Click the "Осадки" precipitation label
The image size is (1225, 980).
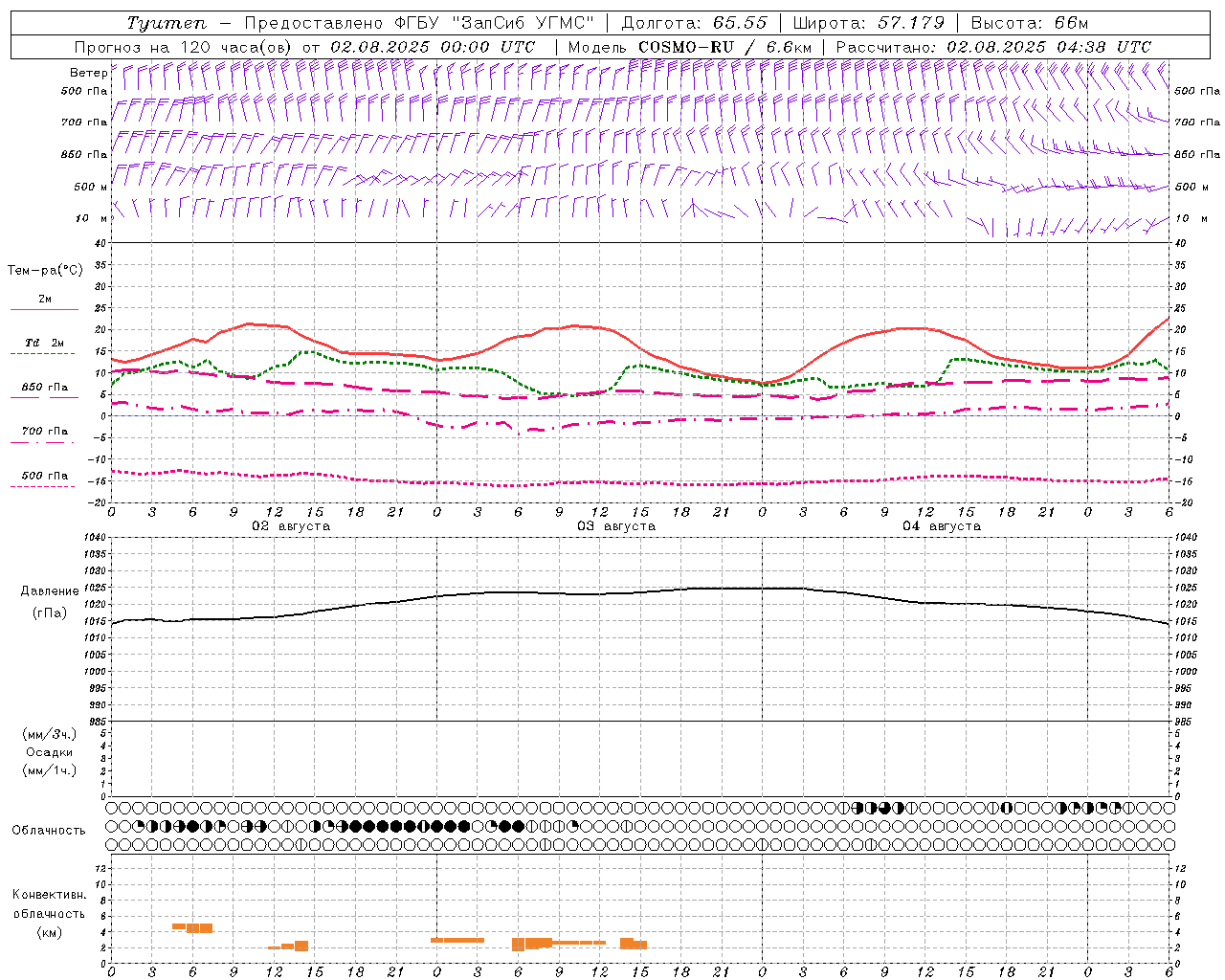[50, 752]
